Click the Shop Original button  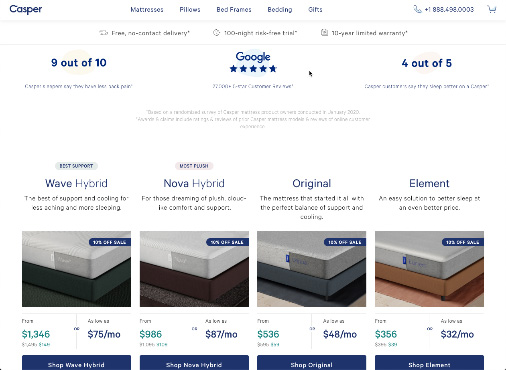tap(312, 363)
